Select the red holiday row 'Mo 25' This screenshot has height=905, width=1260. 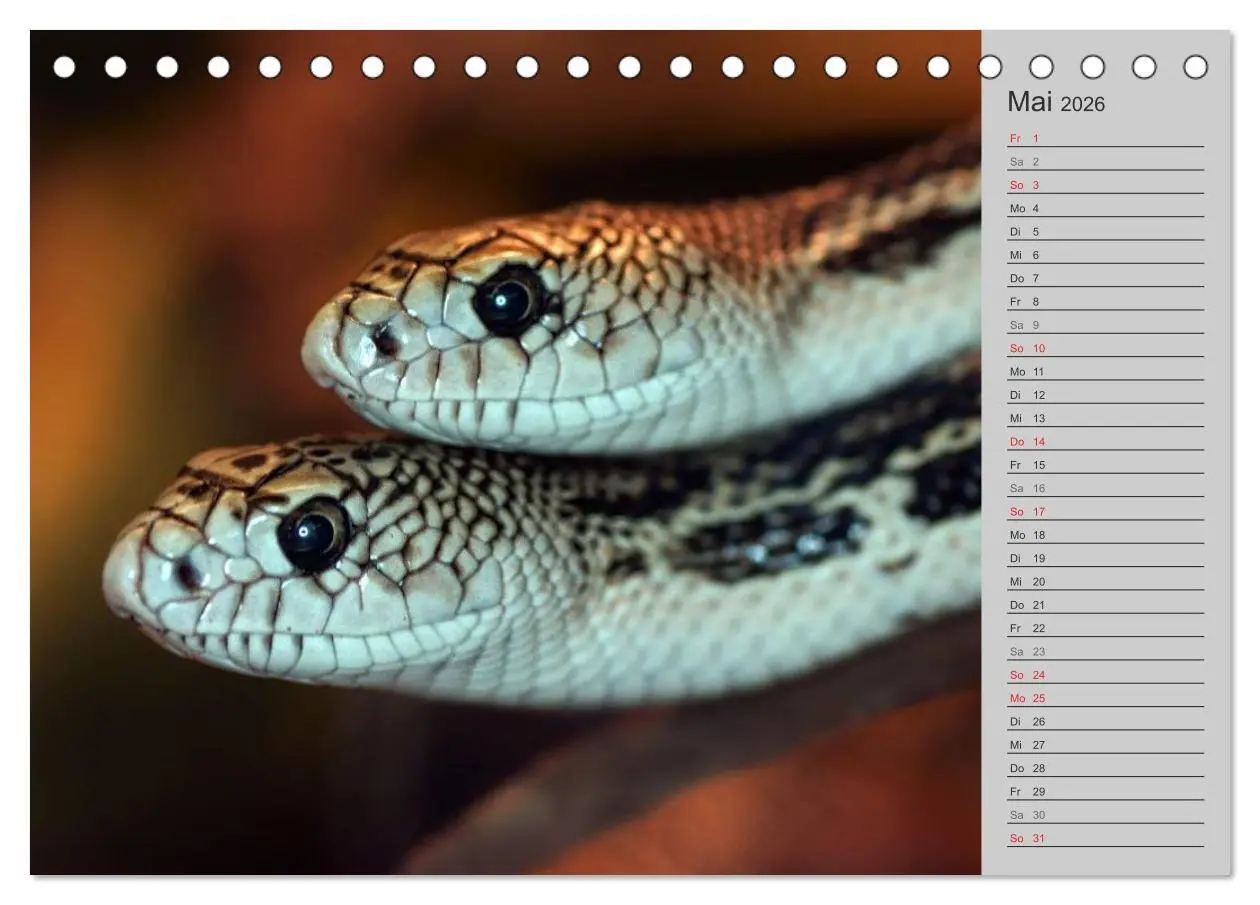(x=1105, y=698)
